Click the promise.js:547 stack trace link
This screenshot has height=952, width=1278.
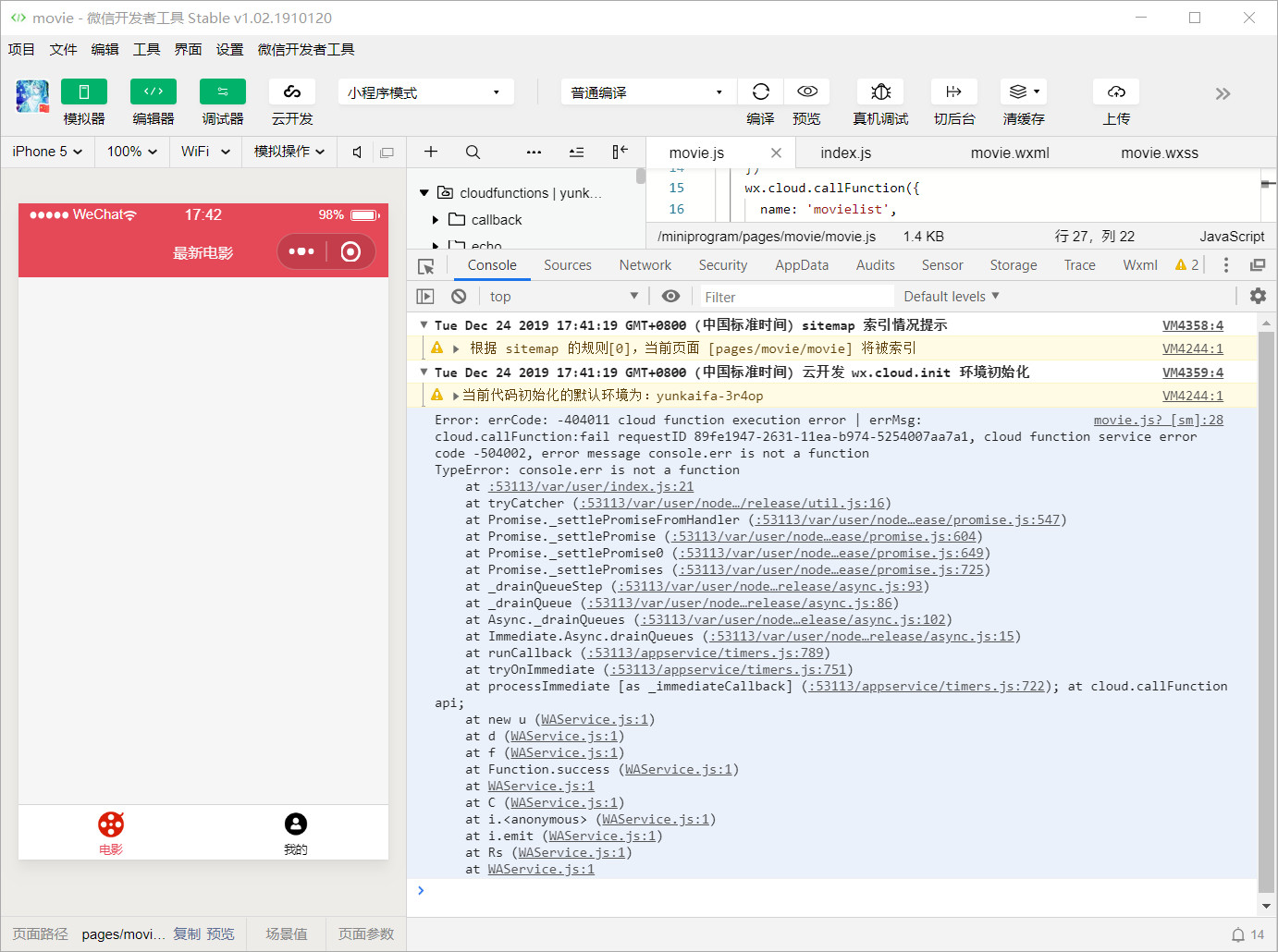tap(907, 520)
